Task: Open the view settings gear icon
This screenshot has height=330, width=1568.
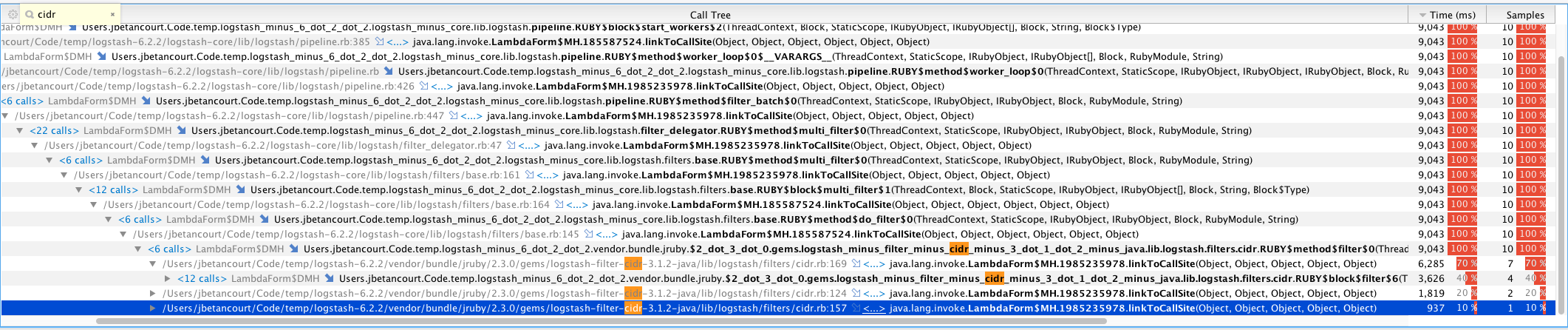Action: (x=13, y=14)
